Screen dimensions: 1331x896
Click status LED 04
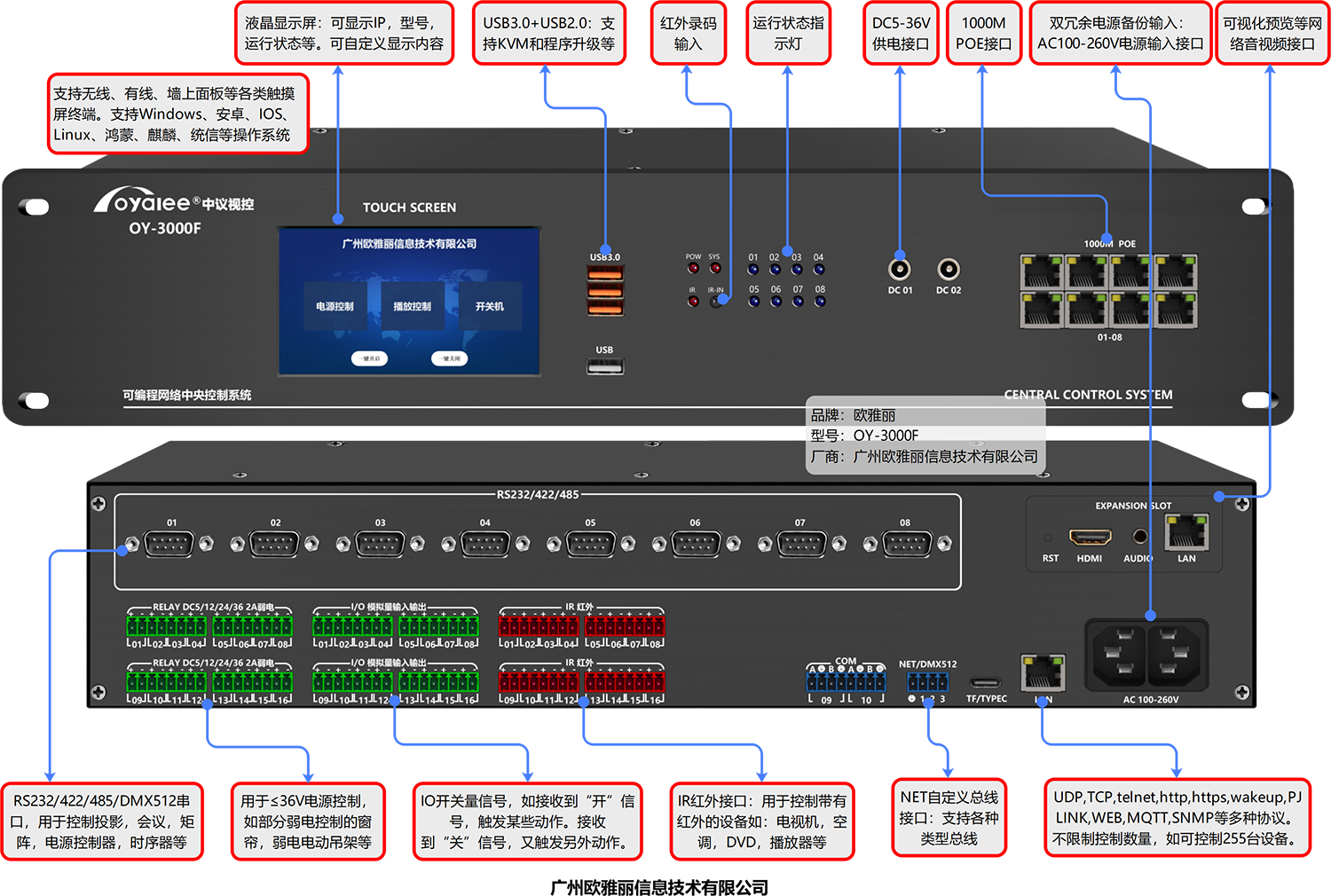pos(819,269)
